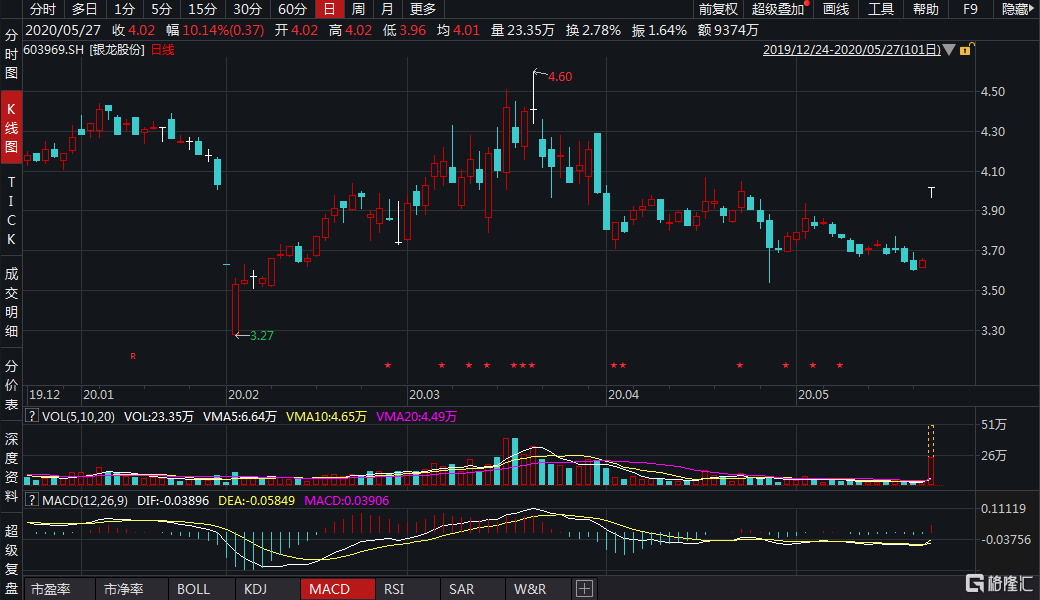Click the VMA5:6.64万 value
This screenshot has height=600, width=1040.
tap(239, 416)
